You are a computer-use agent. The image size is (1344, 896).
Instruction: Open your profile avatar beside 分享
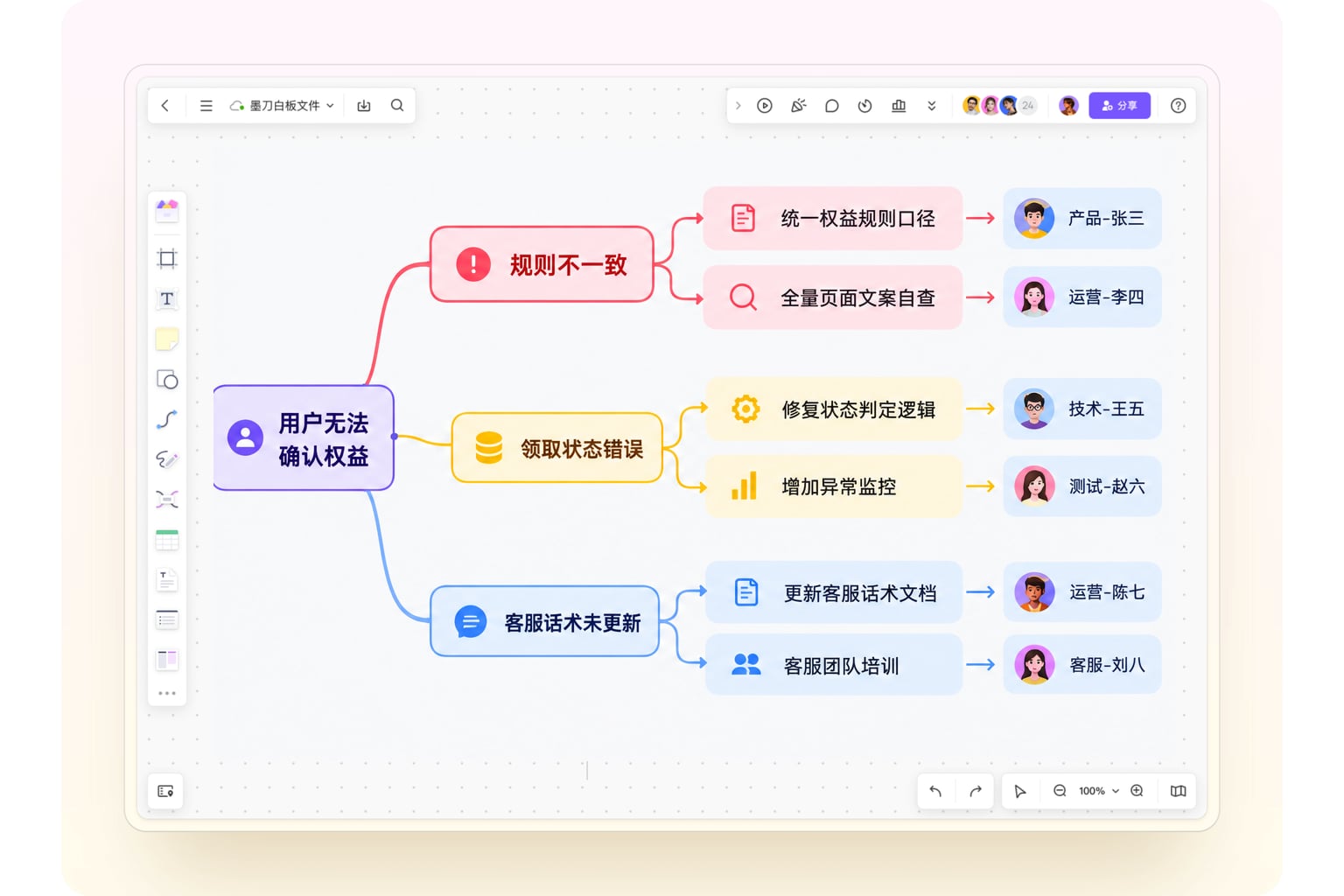[x=1068, y=106]
